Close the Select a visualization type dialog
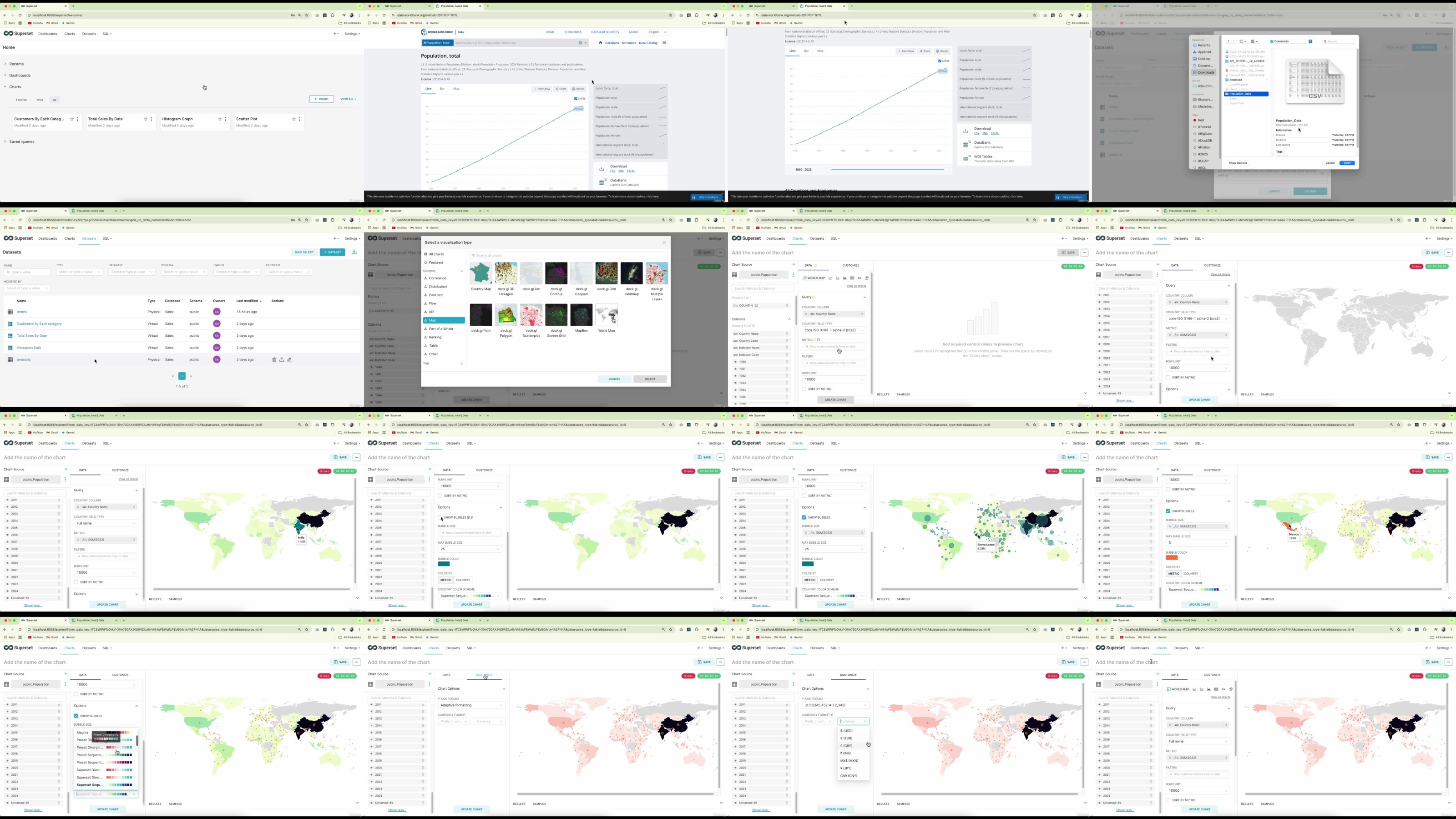 (664, 243)
